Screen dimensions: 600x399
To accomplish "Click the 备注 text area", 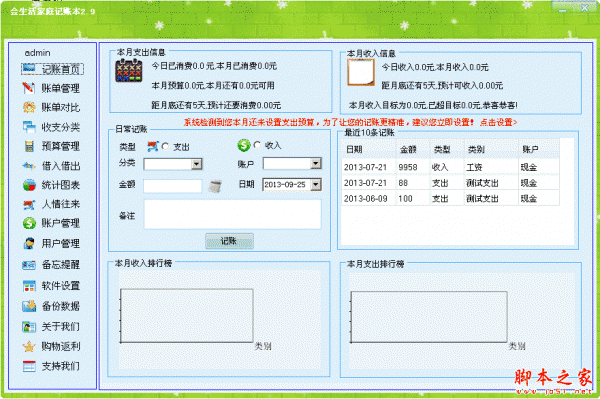I will point(232,215).
